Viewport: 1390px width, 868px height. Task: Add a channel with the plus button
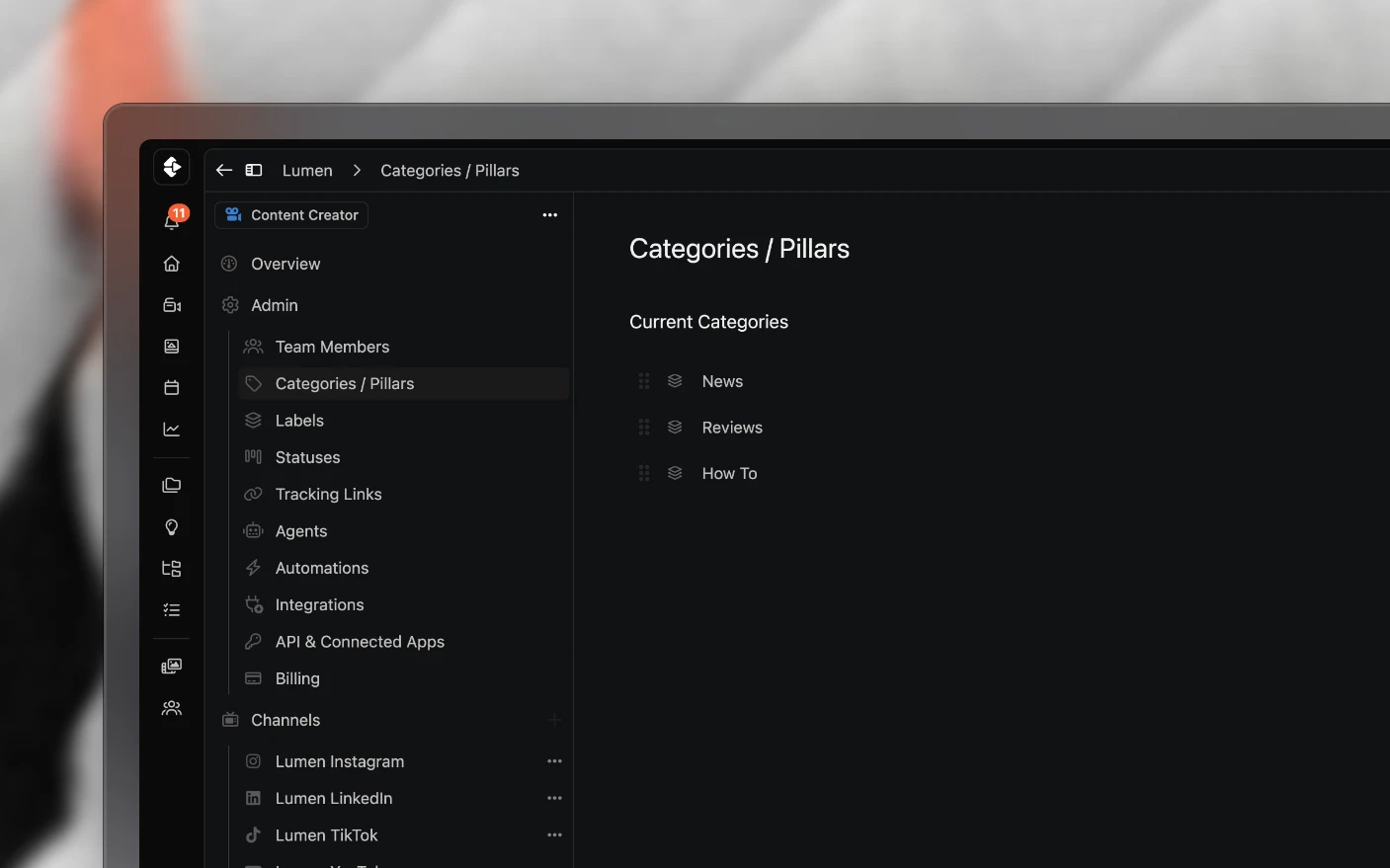coord(554,720)
